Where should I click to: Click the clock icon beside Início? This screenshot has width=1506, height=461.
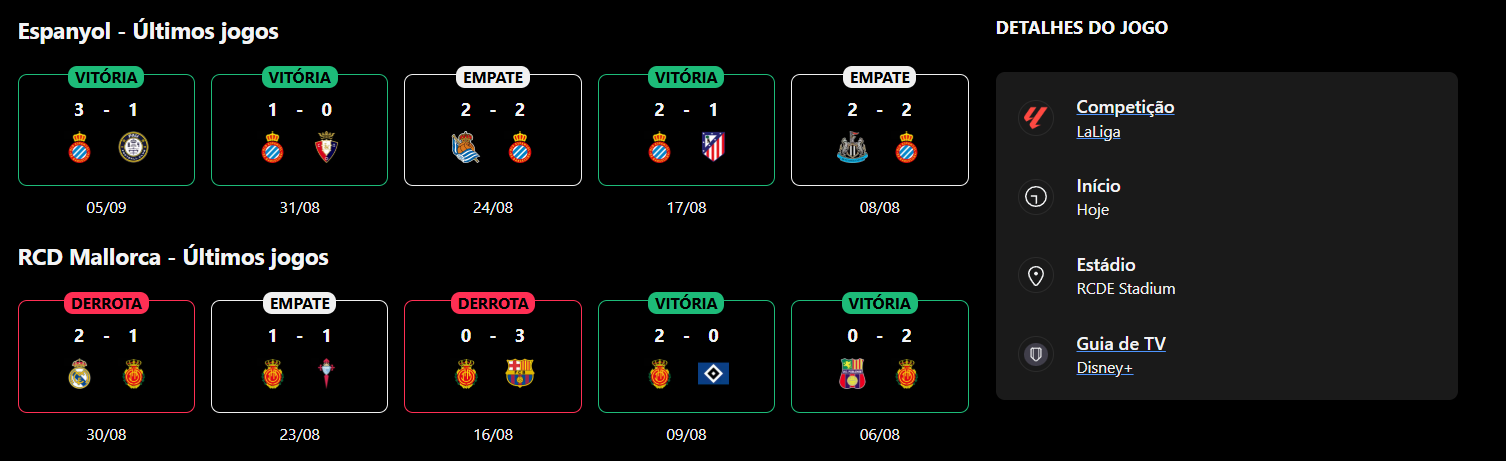pyautogui.click(x=1036, y=197)
